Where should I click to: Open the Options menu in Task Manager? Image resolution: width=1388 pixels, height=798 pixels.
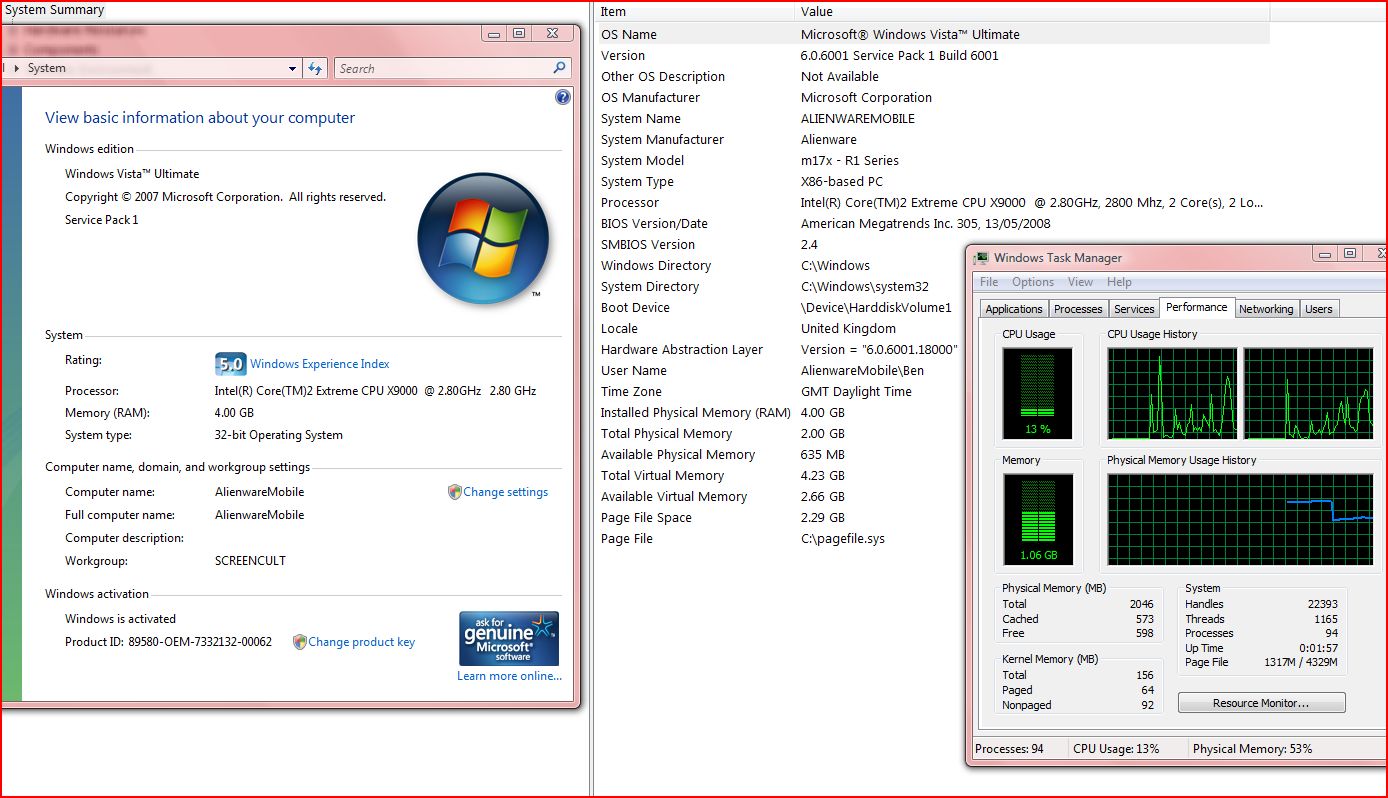1033,282
